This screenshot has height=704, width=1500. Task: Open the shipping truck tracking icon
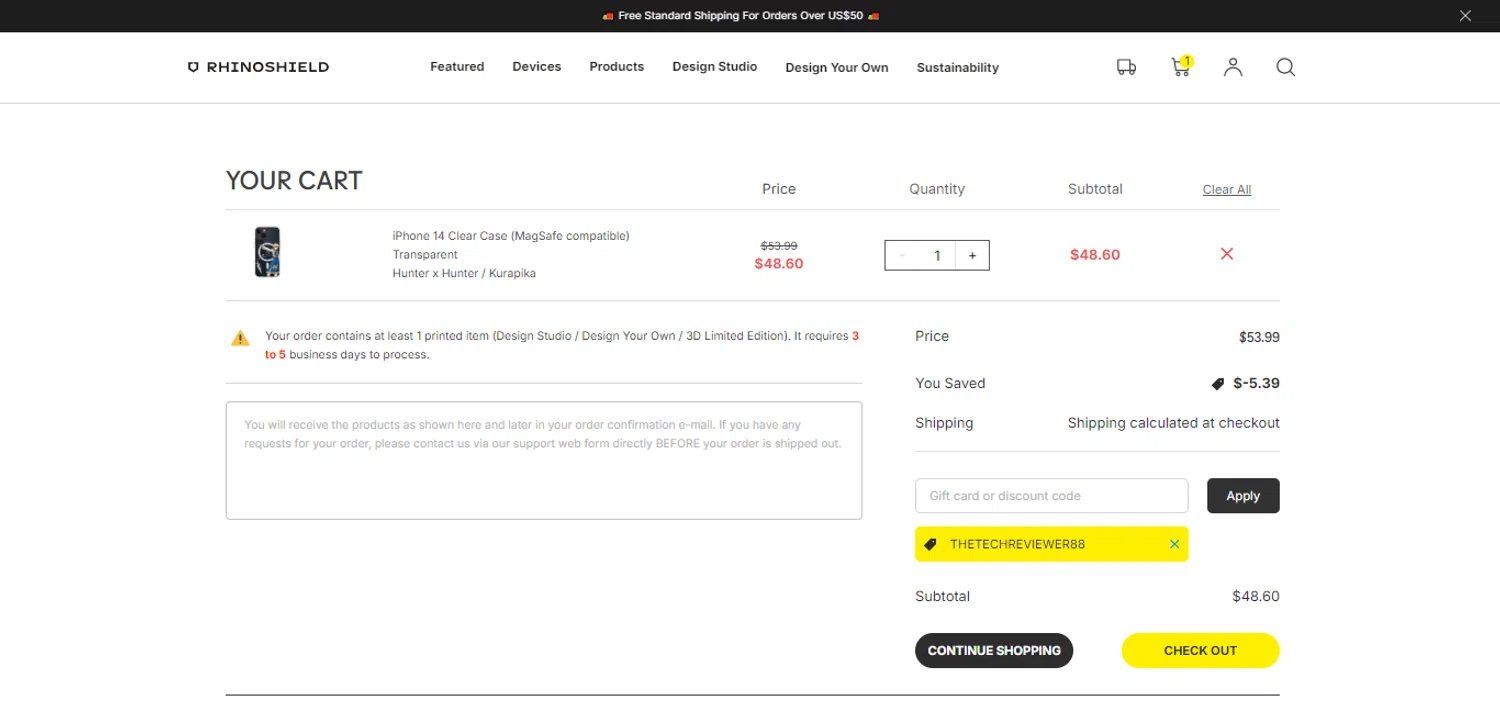[x=1126, y=67]
